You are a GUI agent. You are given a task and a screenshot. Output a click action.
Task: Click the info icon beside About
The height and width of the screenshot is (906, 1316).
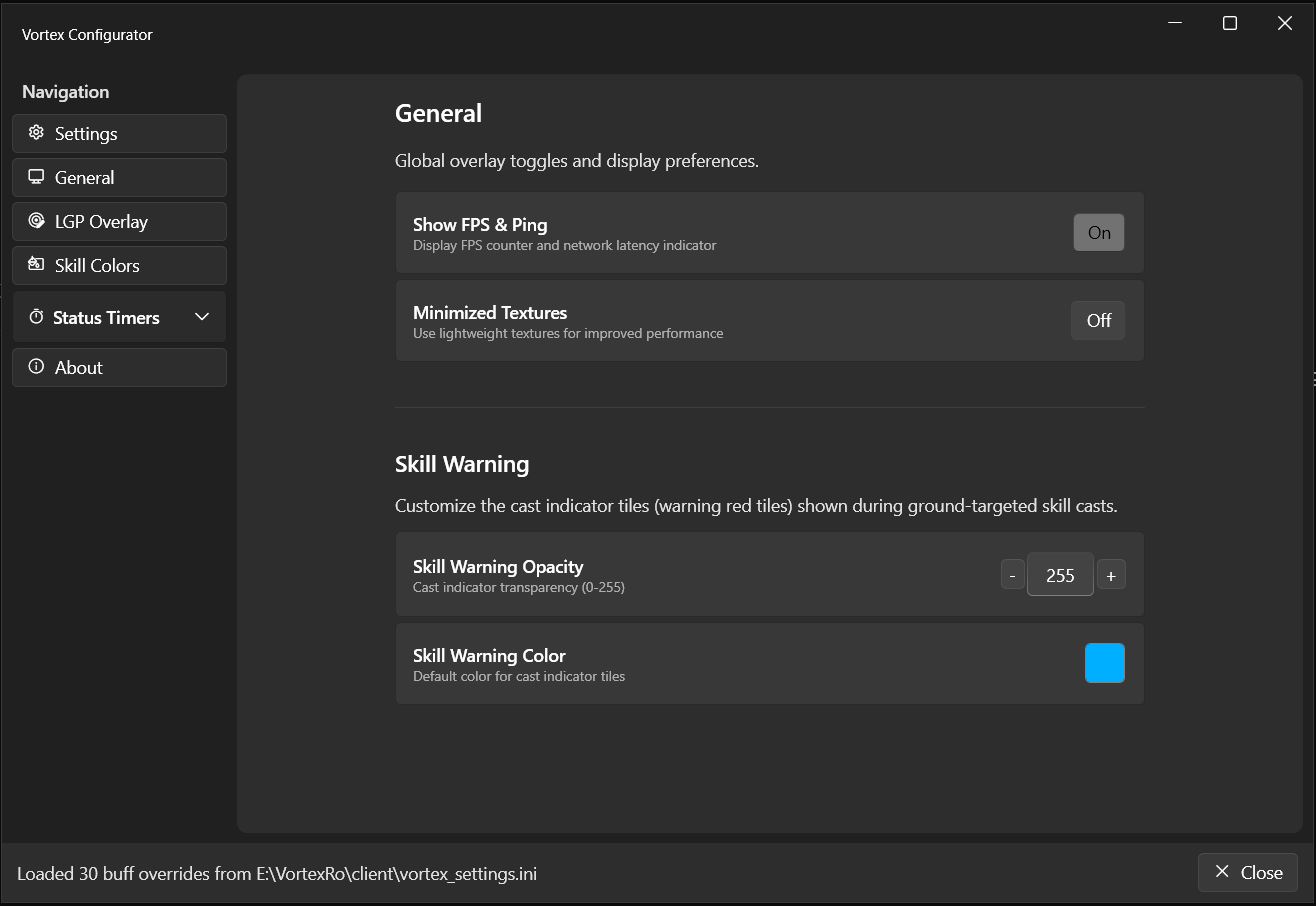coord(36,367)
